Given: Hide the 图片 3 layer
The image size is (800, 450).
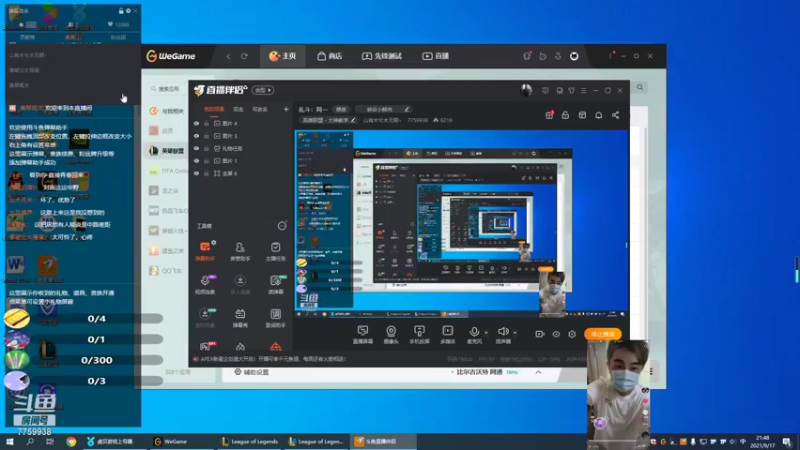Looking at the screenshot, I should [196, 136].
